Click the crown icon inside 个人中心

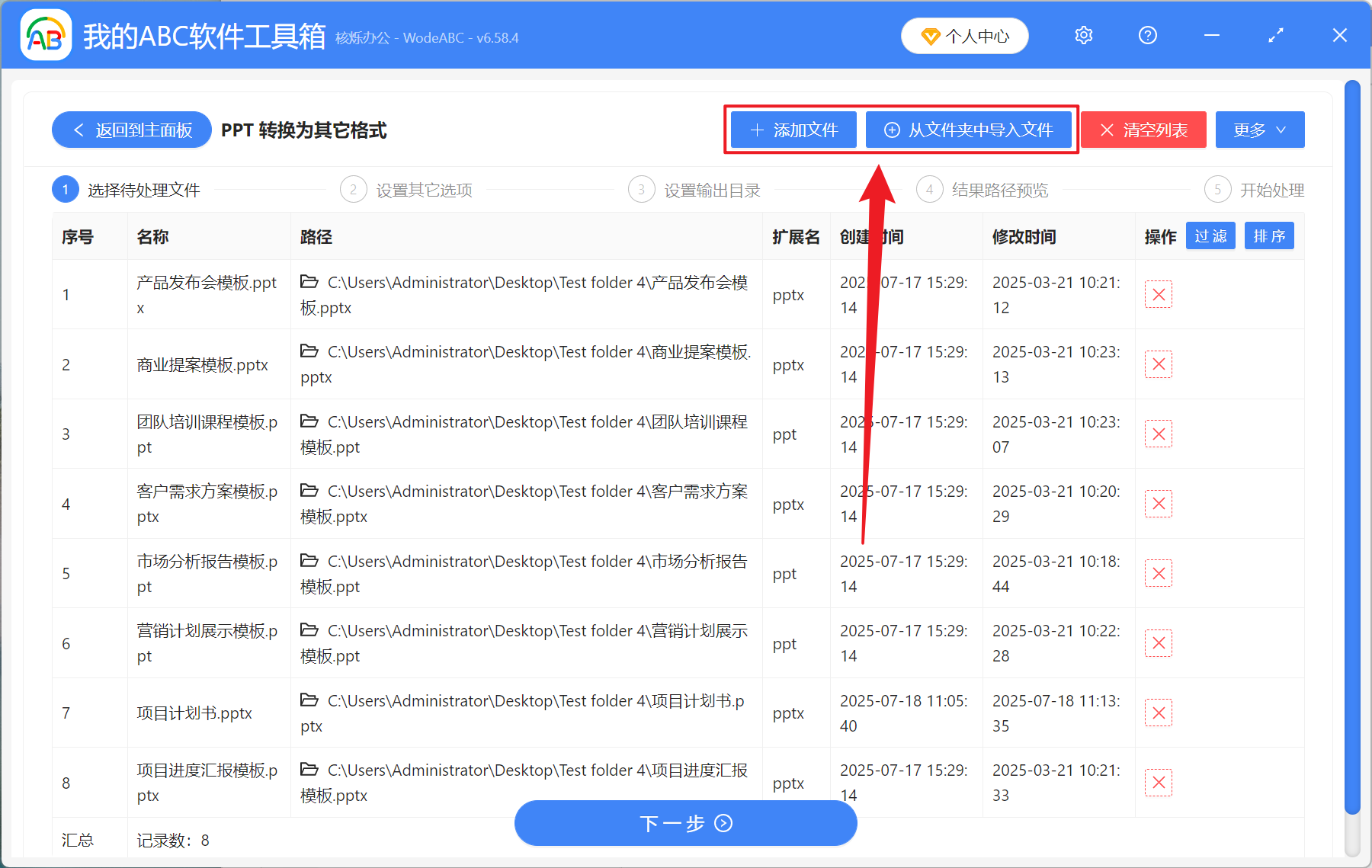[931, 36]
